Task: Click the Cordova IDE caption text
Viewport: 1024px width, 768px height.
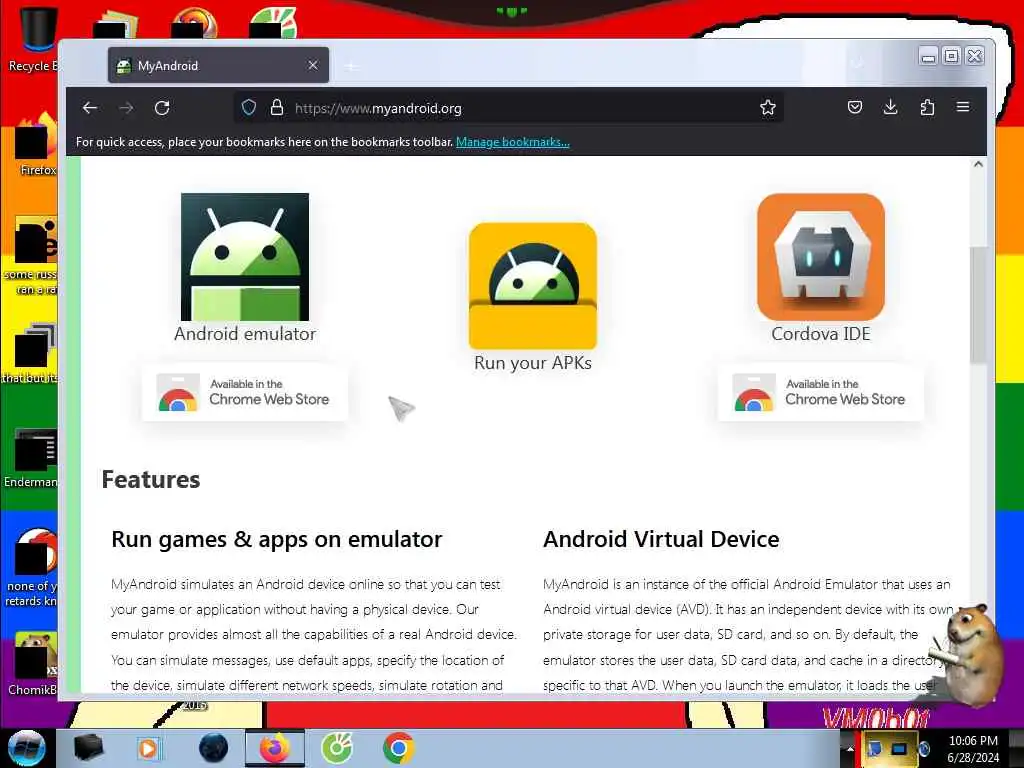Action: pos(821,334)
